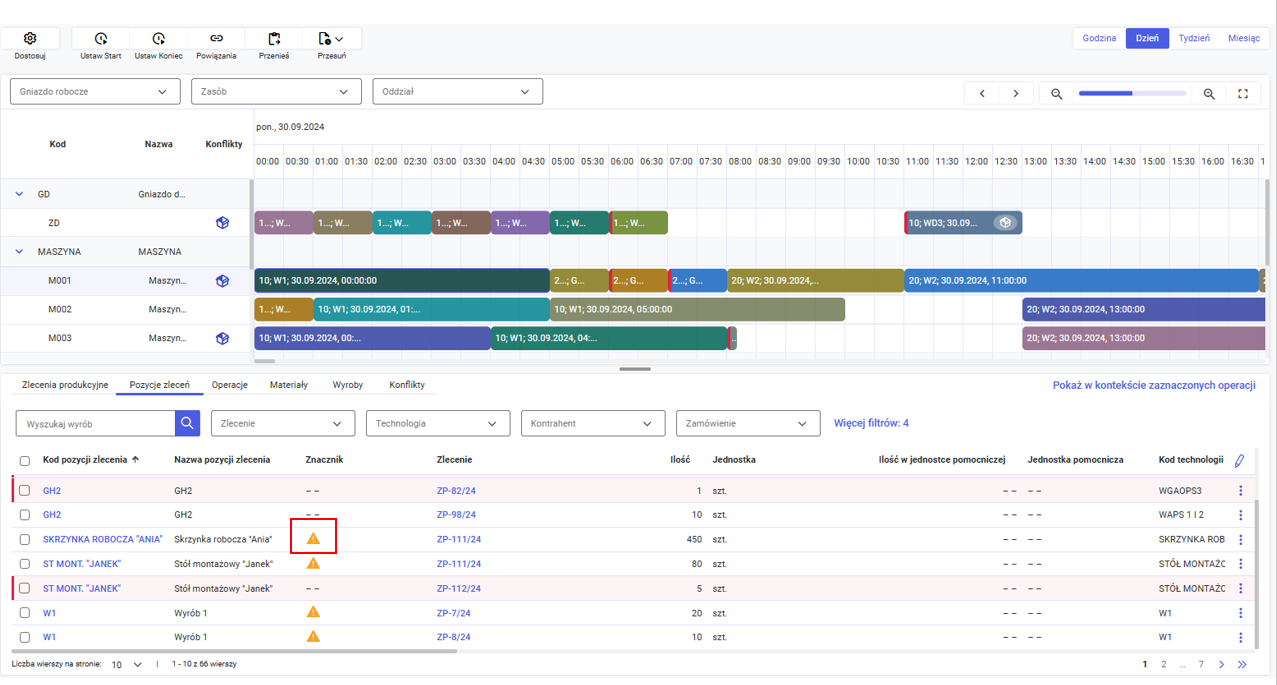Click the timeline zoom slider
Viewport: 1277px width, 685px height.
(1132, 93)
